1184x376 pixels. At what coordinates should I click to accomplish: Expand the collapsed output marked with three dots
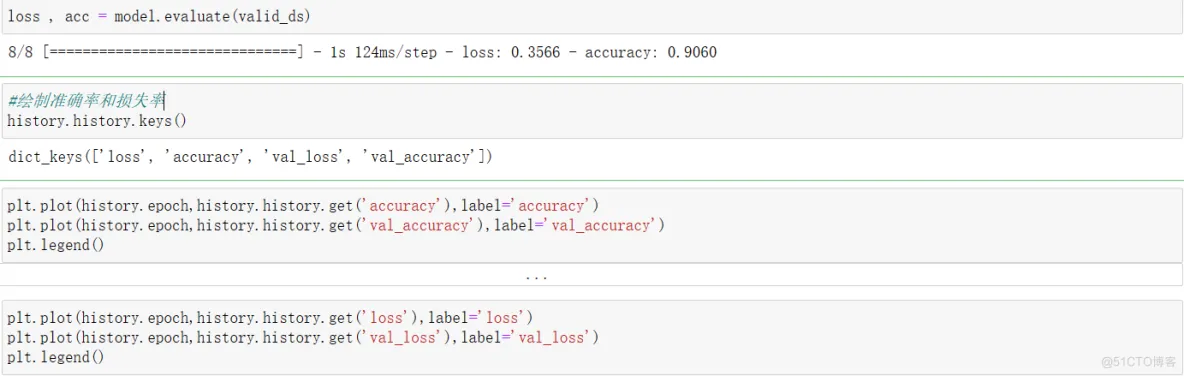click(536, 276)
